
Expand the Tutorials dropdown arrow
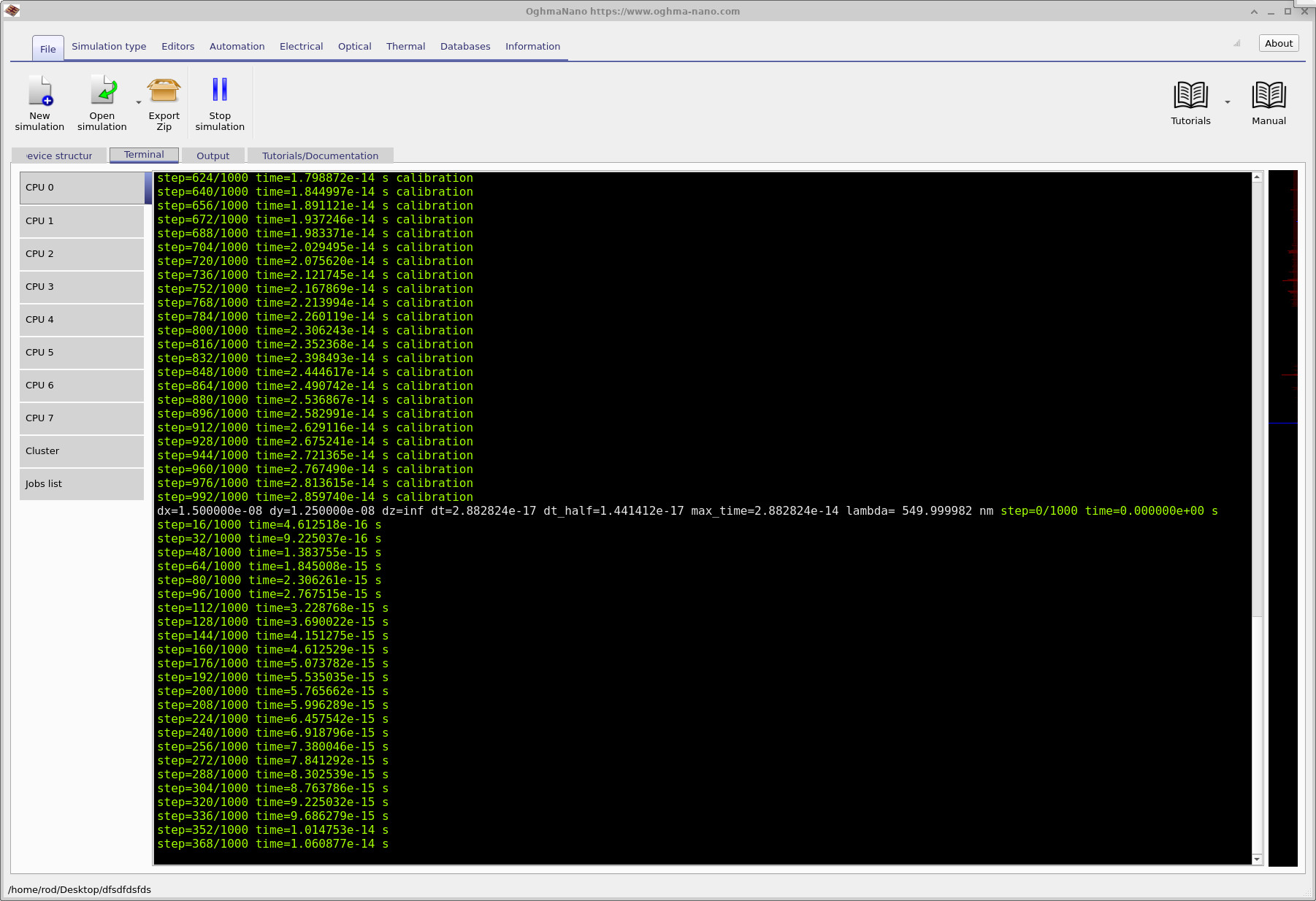click(1228, 102)
